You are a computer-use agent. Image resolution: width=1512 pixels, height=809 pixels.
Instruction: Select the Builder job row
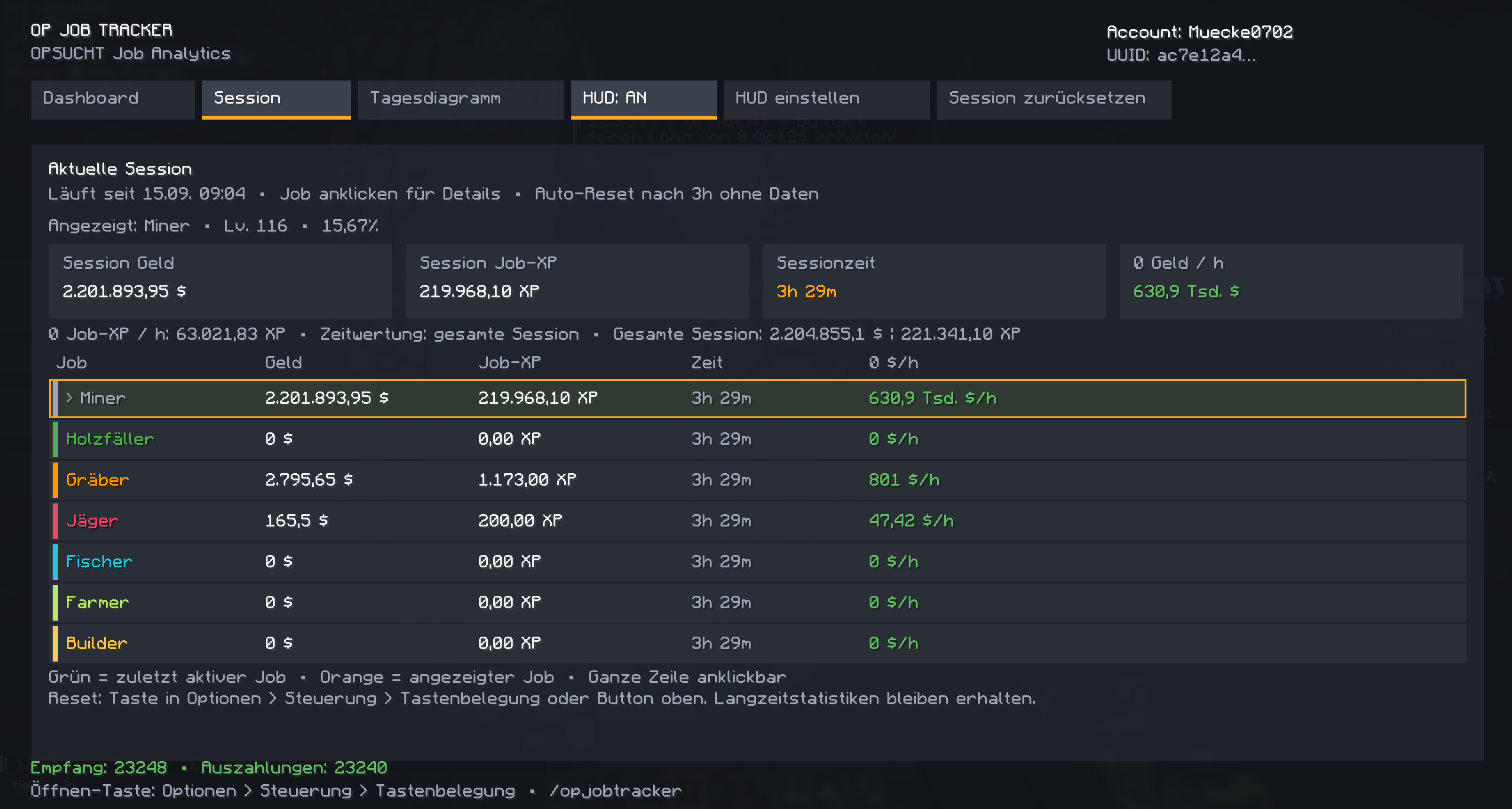click(758, 644)
